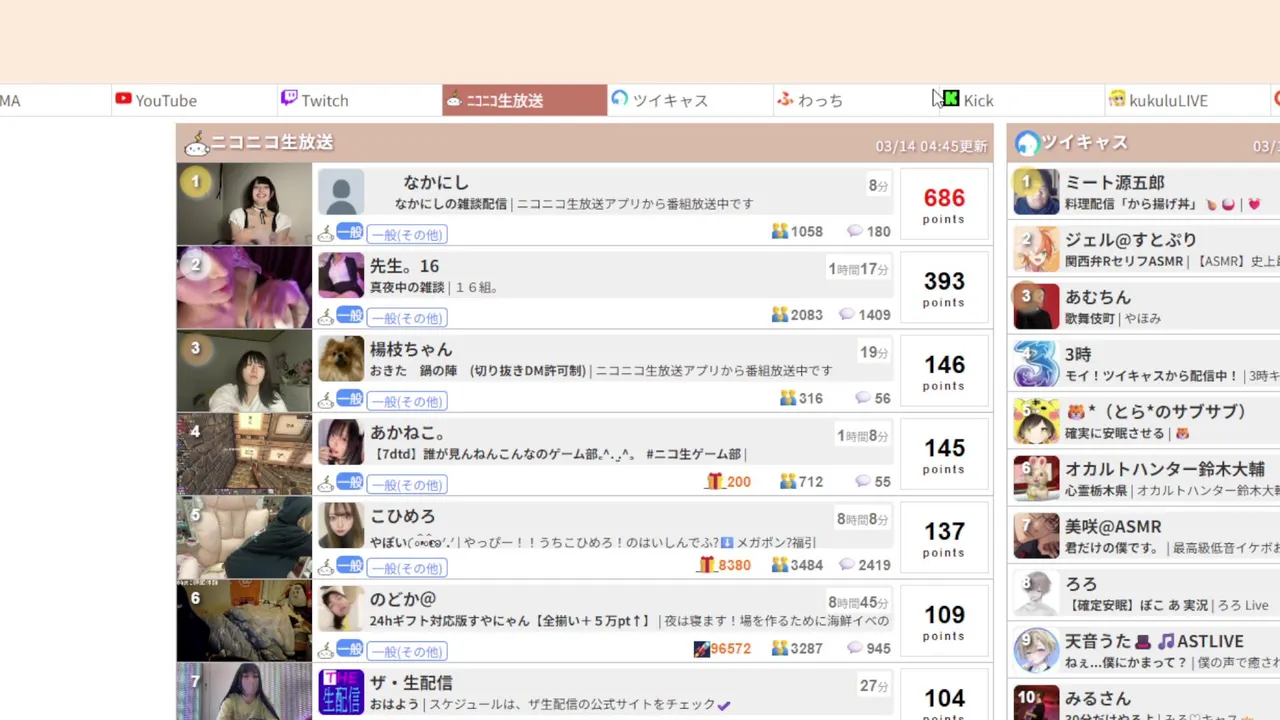Click the YouTube logo icon in tab

tap(123, 98)
